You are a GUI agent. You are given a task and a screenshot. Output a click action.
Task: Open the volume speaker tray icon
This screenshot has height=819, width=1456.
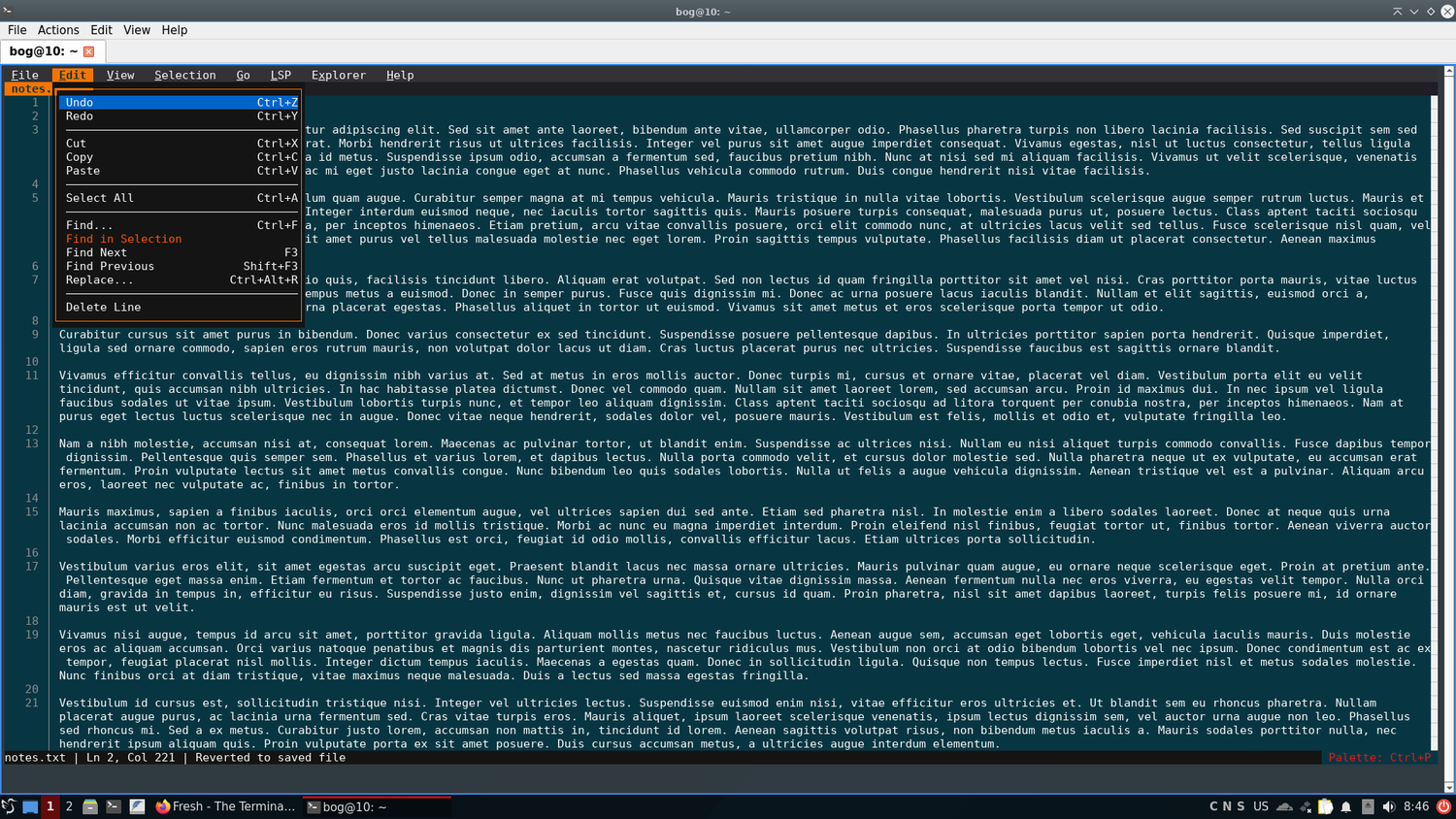pos(1389,806)
